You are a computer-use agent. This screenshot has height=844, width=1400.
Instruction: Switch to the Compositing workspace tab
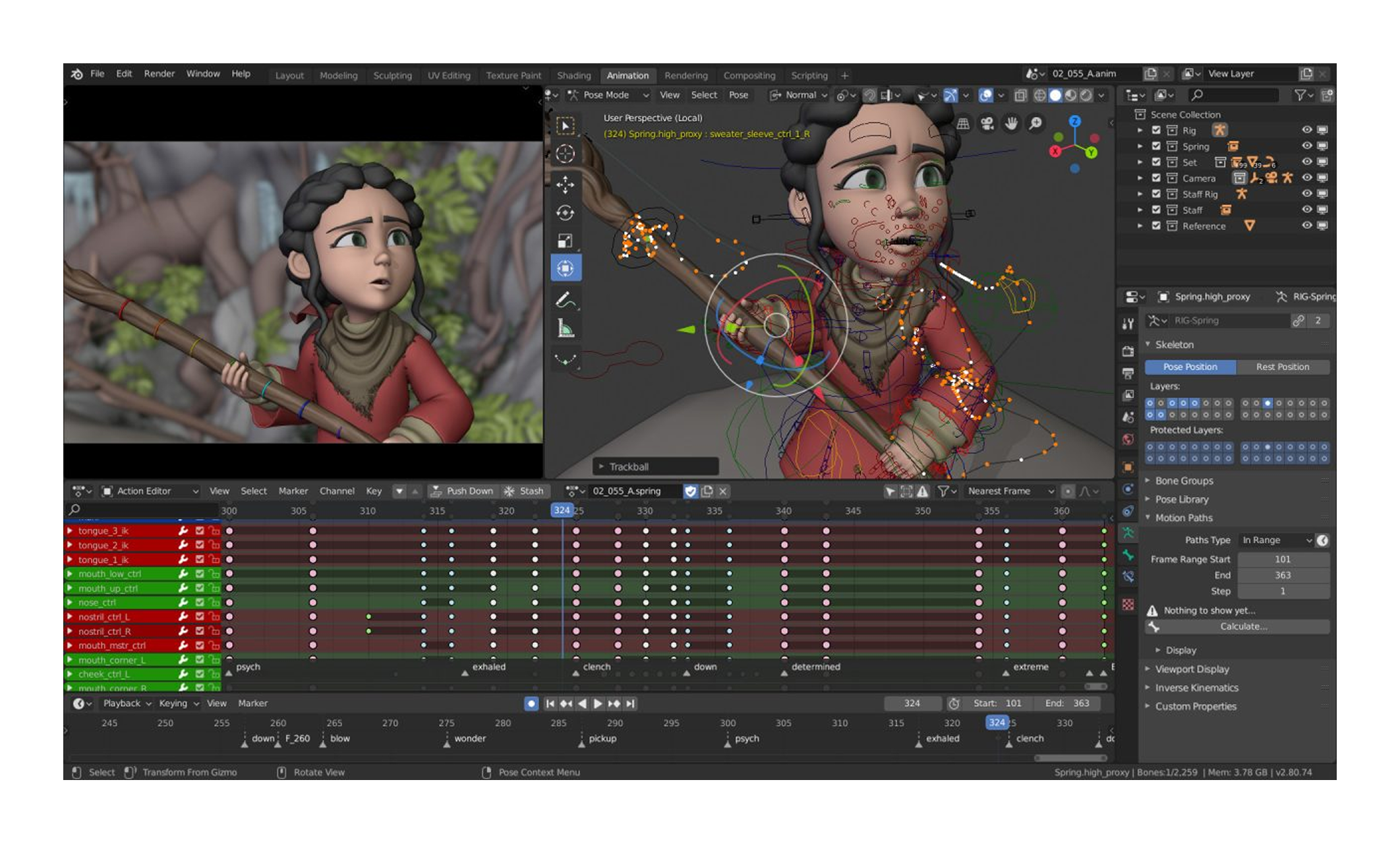pyautogui.click(x=749, y=75)
